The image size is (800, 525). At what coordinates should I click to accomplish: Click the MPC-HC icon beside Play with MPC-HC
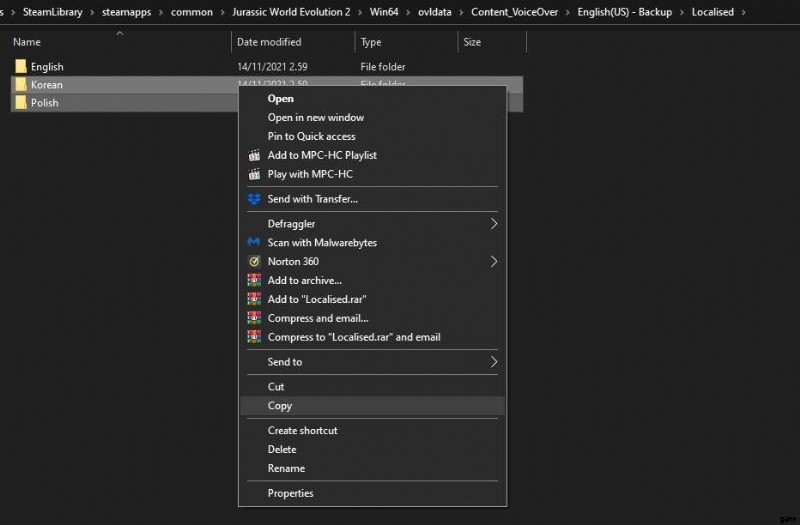pos(253,174)
